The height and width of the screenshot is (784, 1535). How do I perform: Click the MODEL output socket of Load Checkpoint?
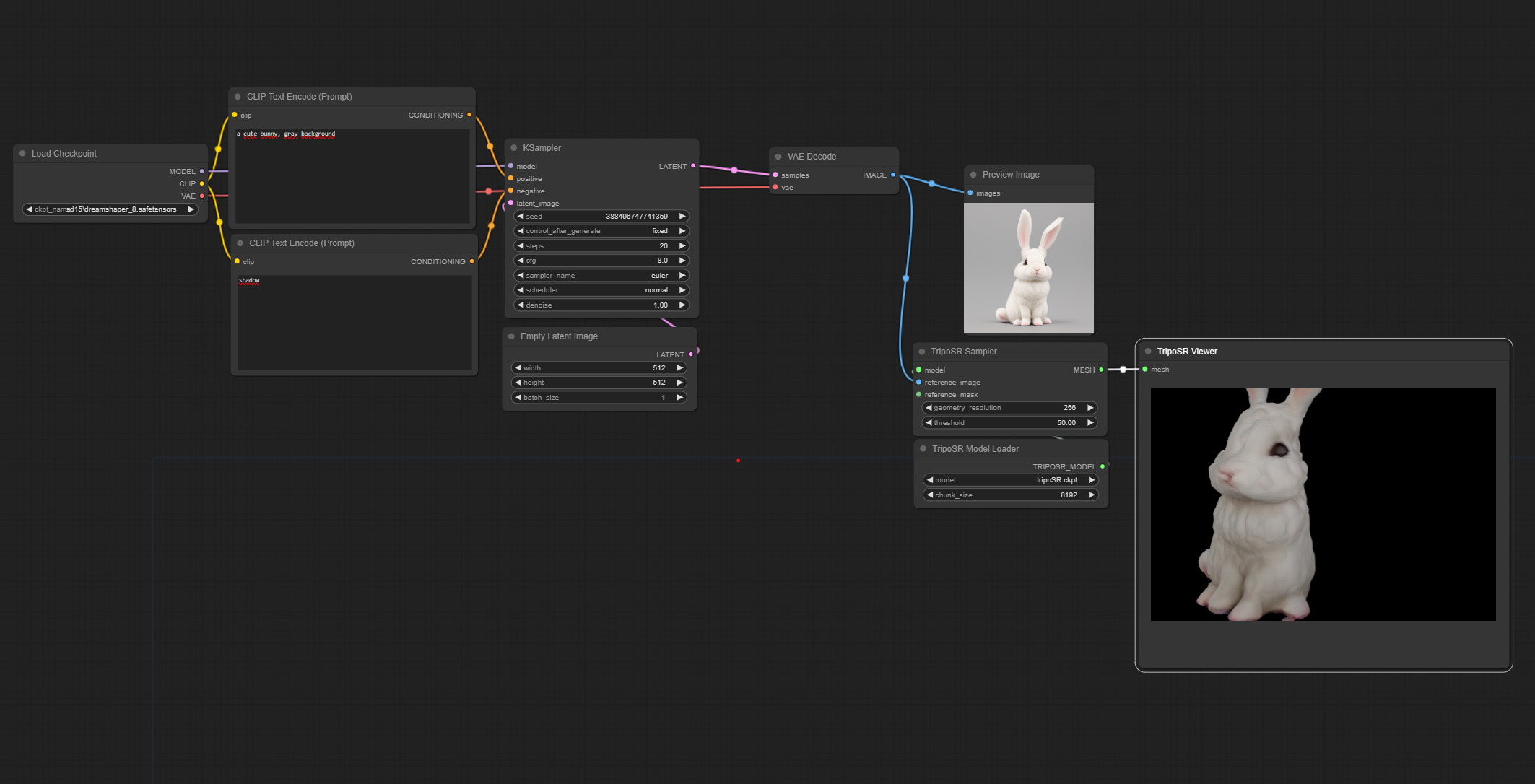pos(201,172)
